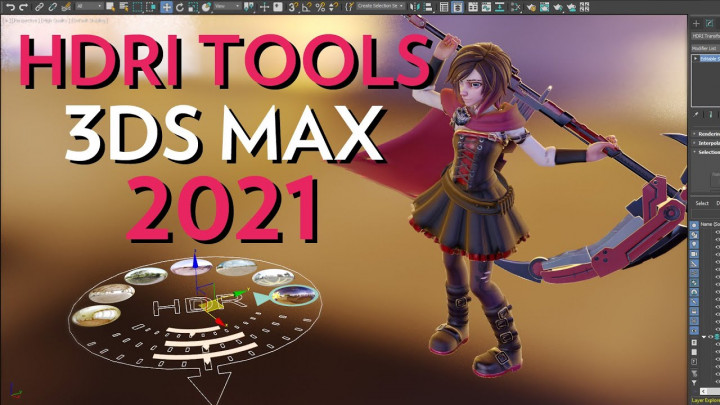Viewport: 720px width, 405px height.
Task: Open the Rendered Frame Window
Action: (x=544, y=7)
